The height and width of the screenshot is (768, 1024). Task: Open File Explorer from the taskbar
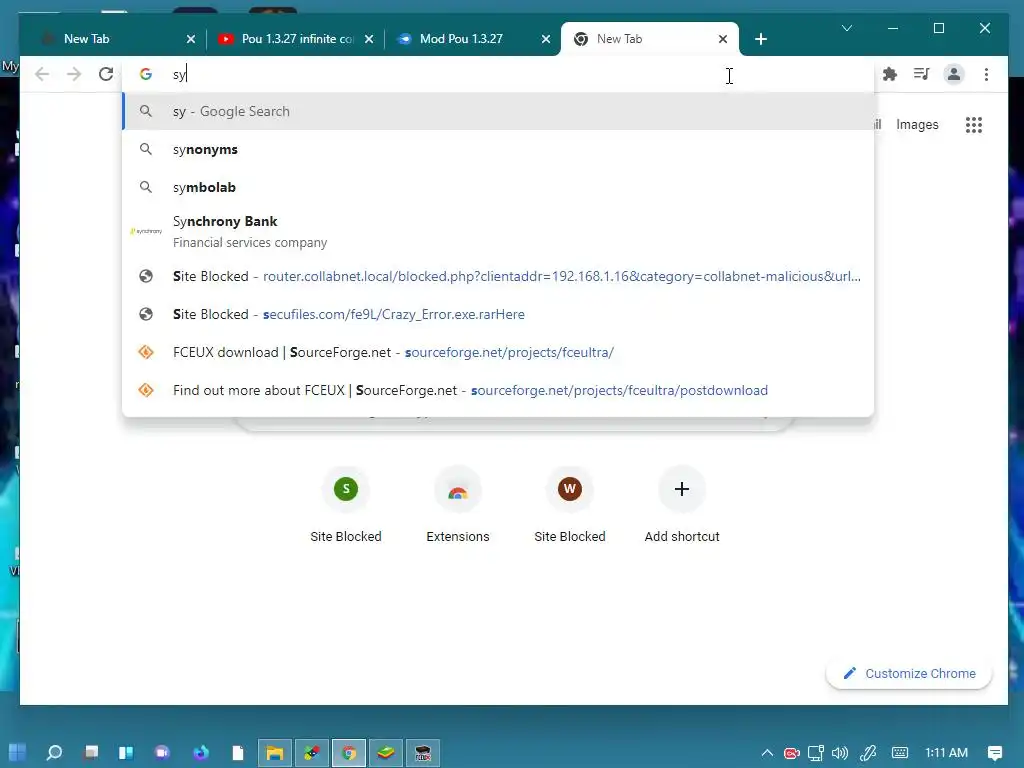click(274, 753)
